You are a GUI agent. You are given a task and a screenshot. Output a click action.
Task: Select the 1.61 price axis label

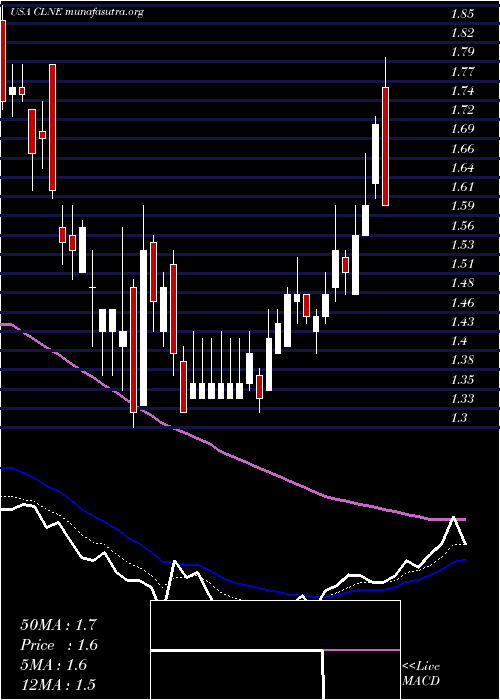462,187
